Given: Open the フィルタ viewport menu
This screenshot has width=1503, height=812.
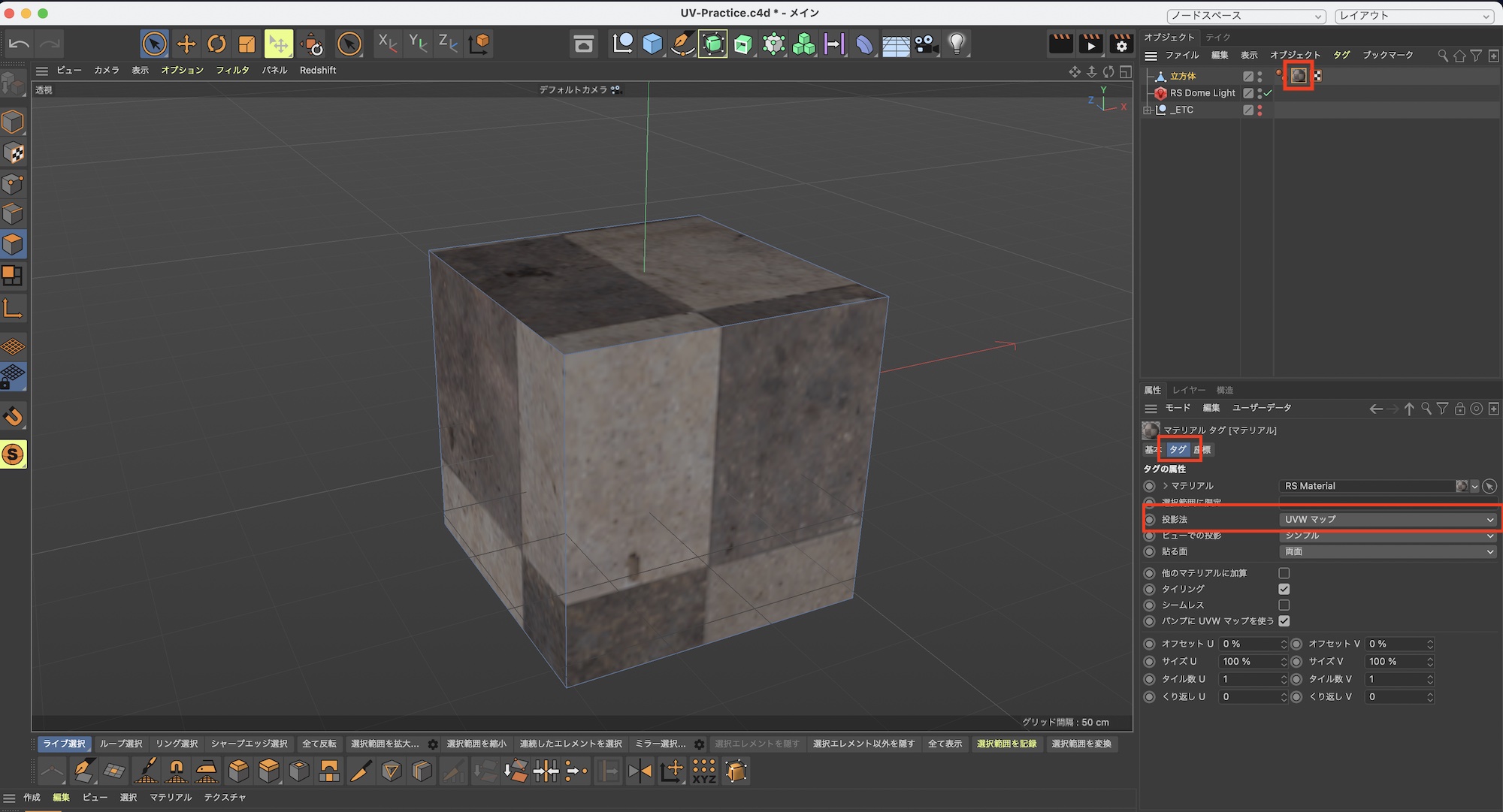Looking at the screenshot, I should [232, 70].
